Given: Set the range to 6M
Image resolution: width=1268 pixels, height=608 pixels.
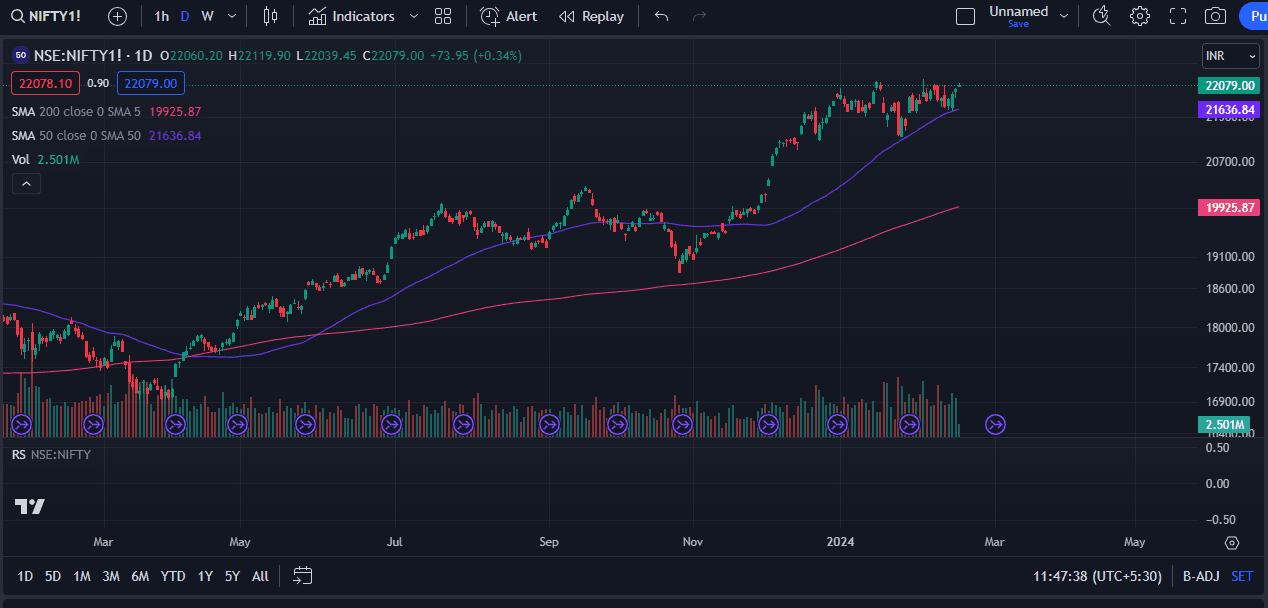Looking at the screenshot, I should coord(140,576).
